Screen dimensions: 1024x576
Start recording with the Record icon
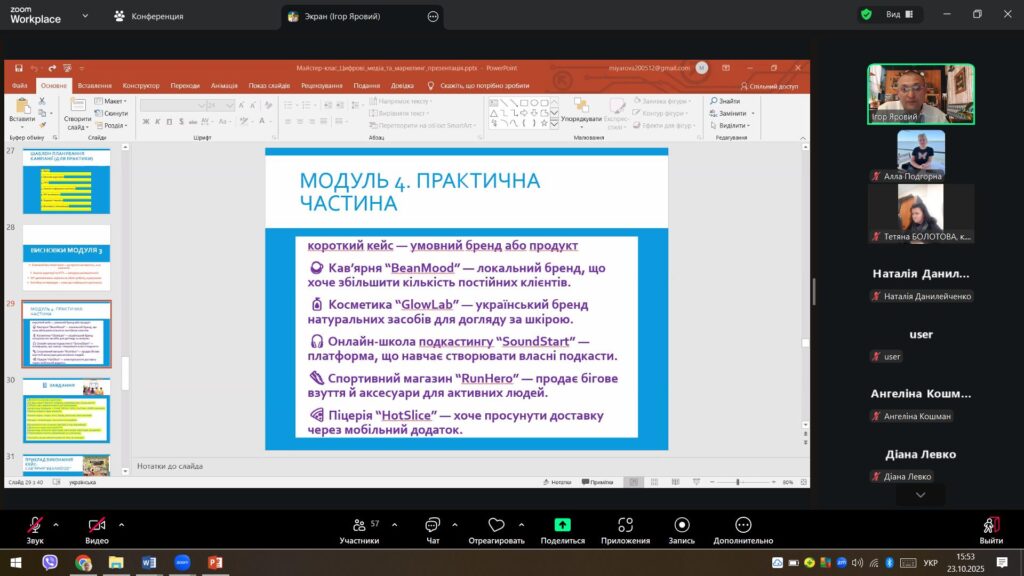click(682, 525)
